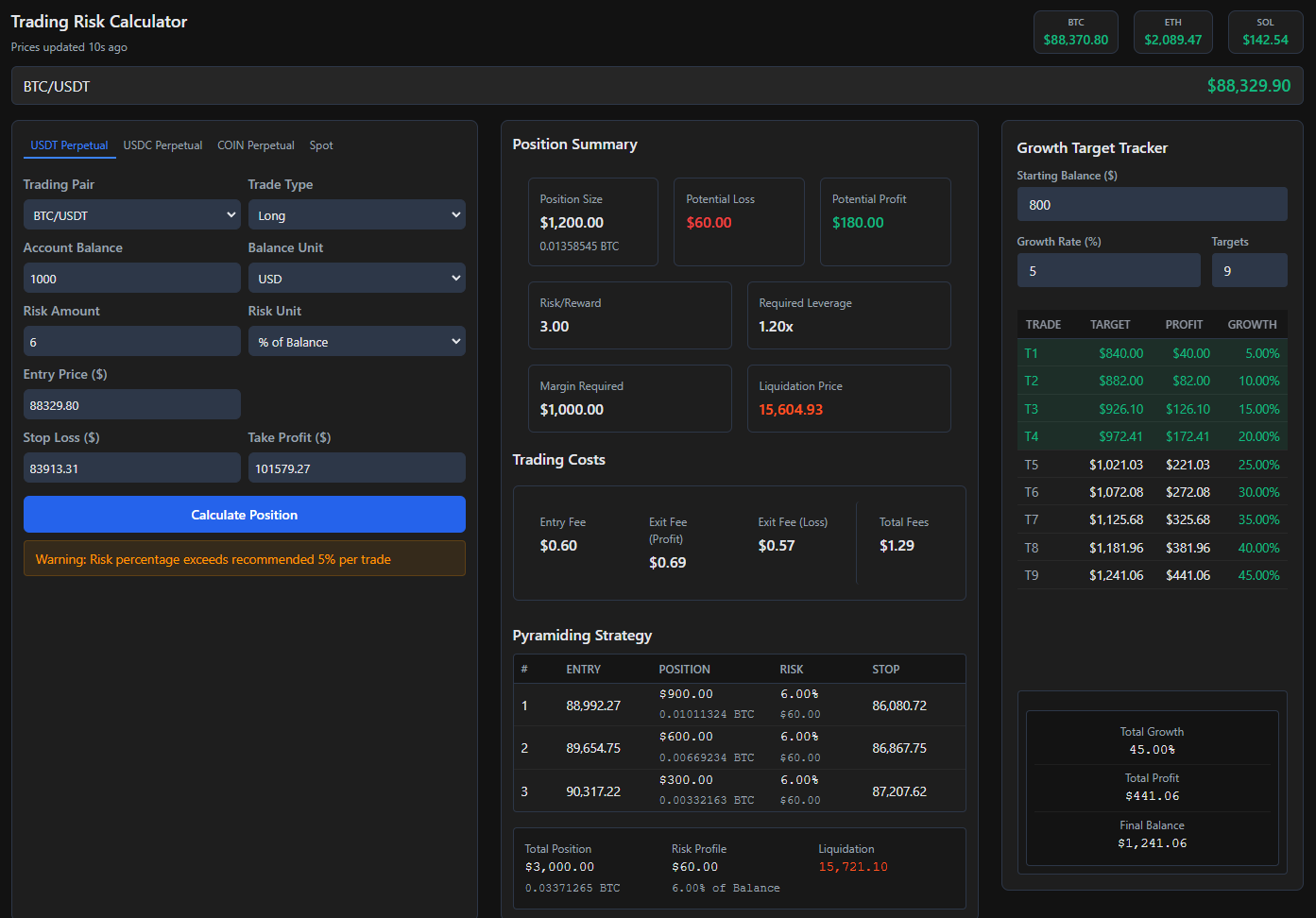Click pyramiding position $600.00
The image size is (1316, 918).
686,737
